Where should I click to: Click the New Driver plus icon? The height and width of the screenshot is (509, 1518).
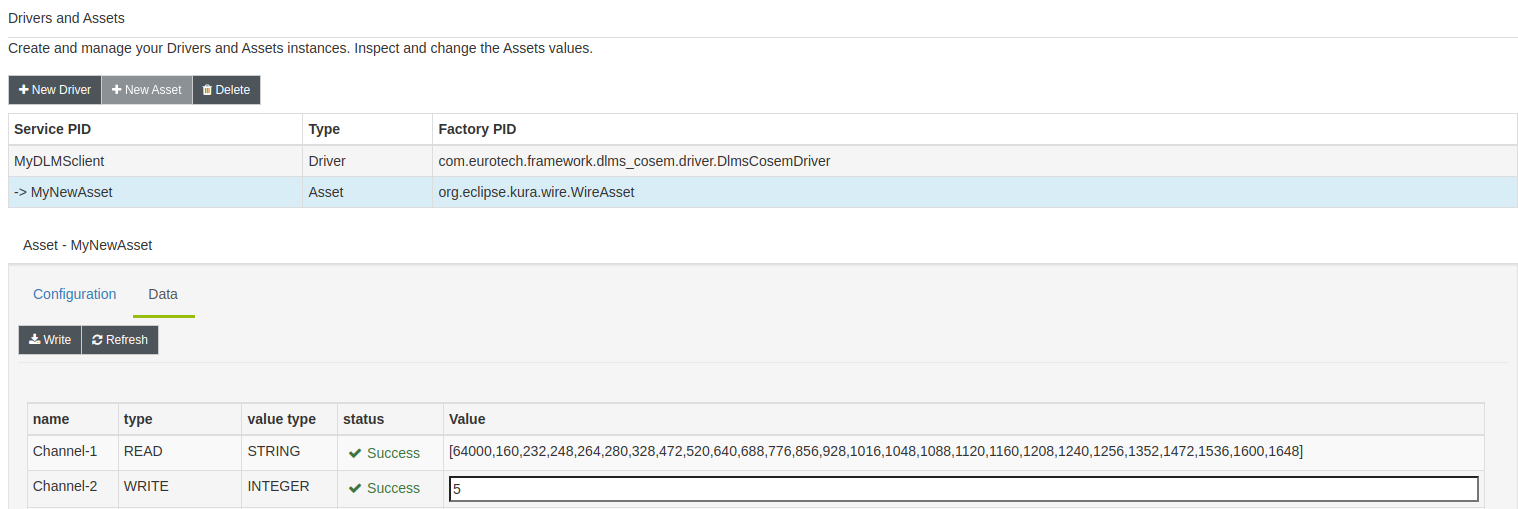click(23, 90)
